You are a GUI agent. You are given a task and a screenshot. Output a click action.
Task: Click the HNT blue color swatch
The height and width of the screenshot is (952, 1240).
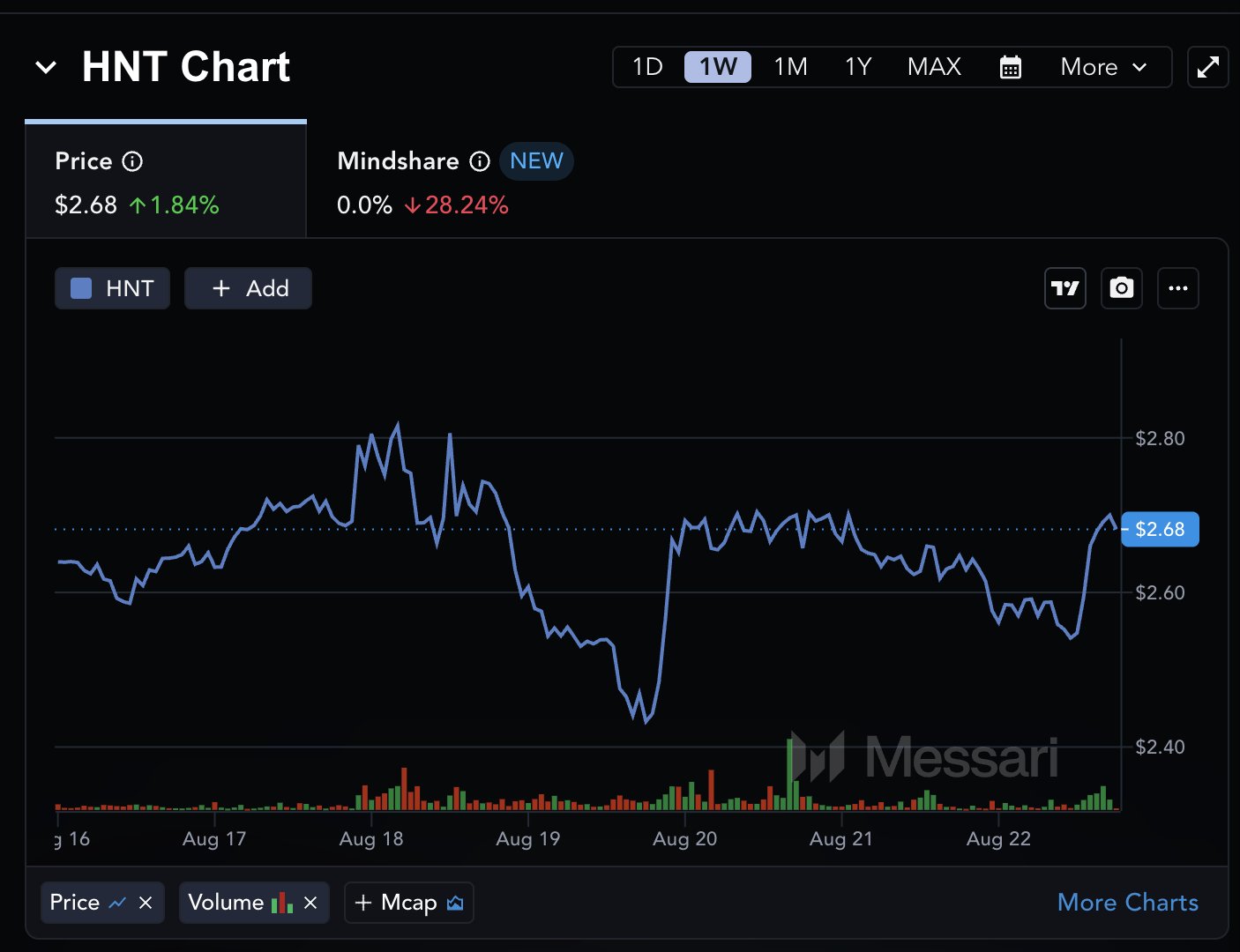81,288
